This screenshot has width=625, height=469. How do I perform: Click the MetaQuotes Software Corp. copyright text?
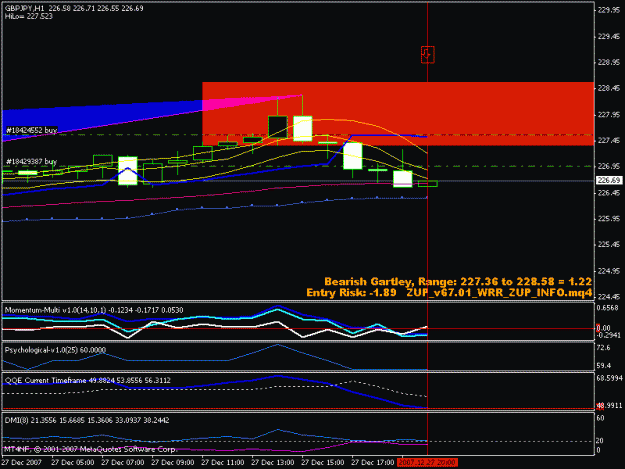coord(90,449)
